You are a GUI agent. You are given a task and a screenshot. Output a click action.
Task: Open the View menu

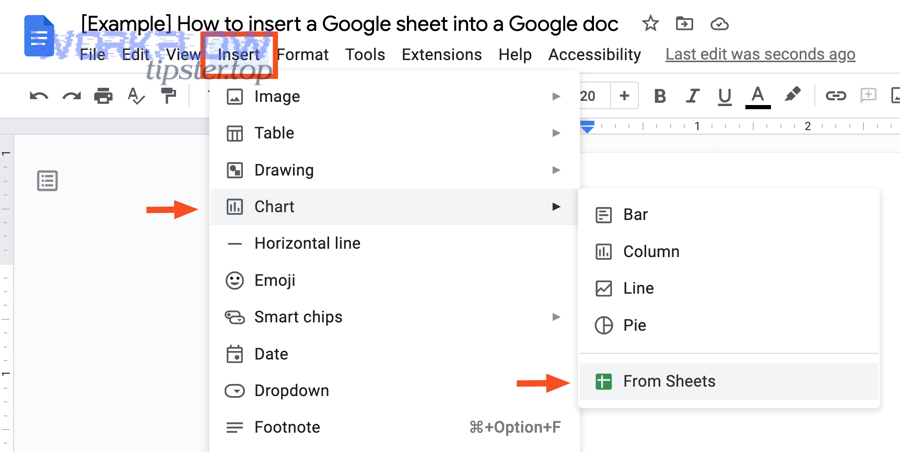click(x=183, y=55)
